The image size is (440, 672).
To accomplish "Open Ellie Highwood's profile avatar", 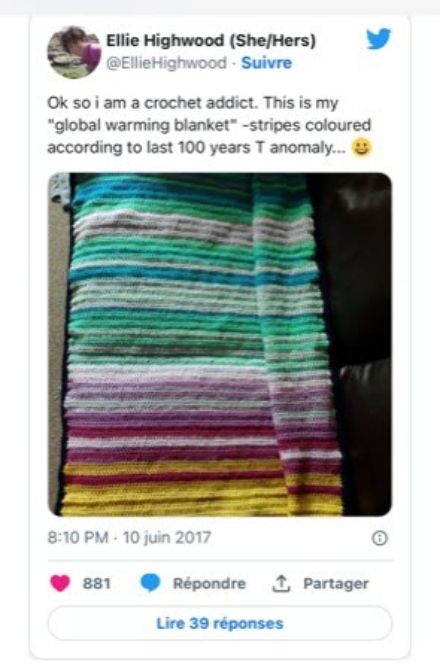I will pyautogui.click(x=74, y=52).
